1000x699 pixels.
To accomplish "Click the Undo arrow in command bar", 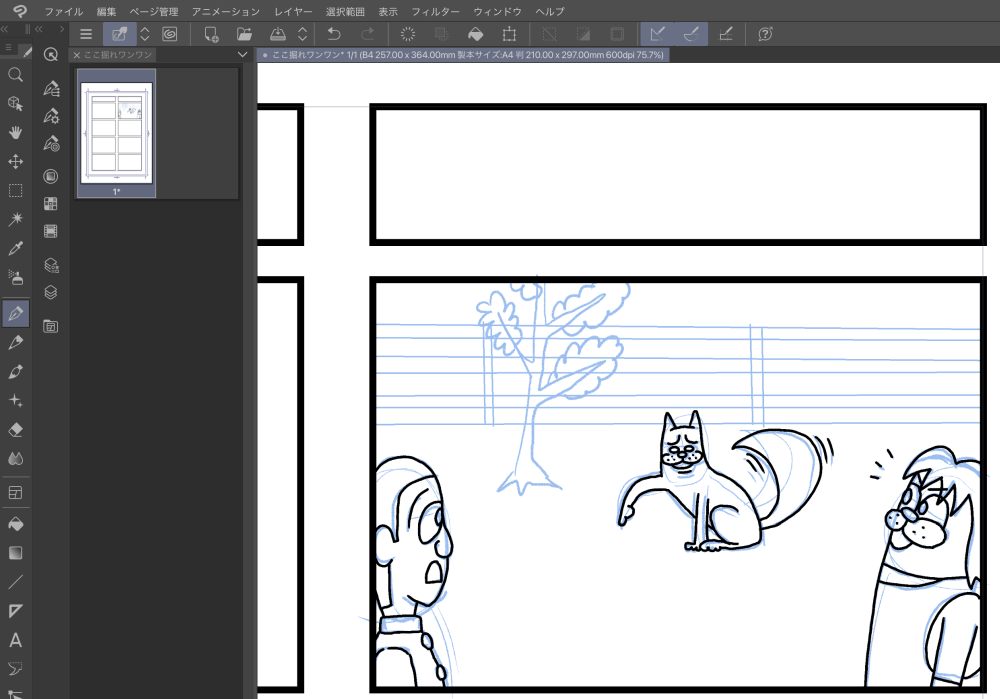I will point(334,34).
